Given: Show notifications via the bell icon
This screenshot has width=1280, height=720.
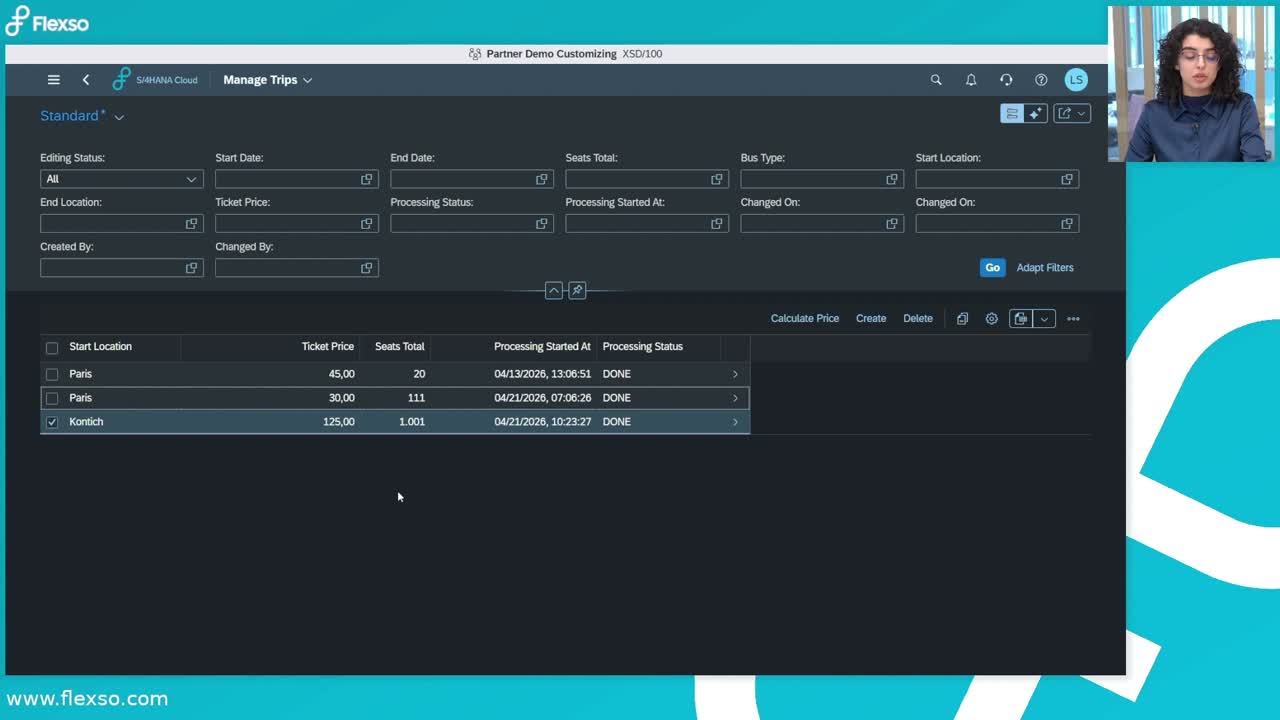Looking at the screenshot, I should pos(971,80).
